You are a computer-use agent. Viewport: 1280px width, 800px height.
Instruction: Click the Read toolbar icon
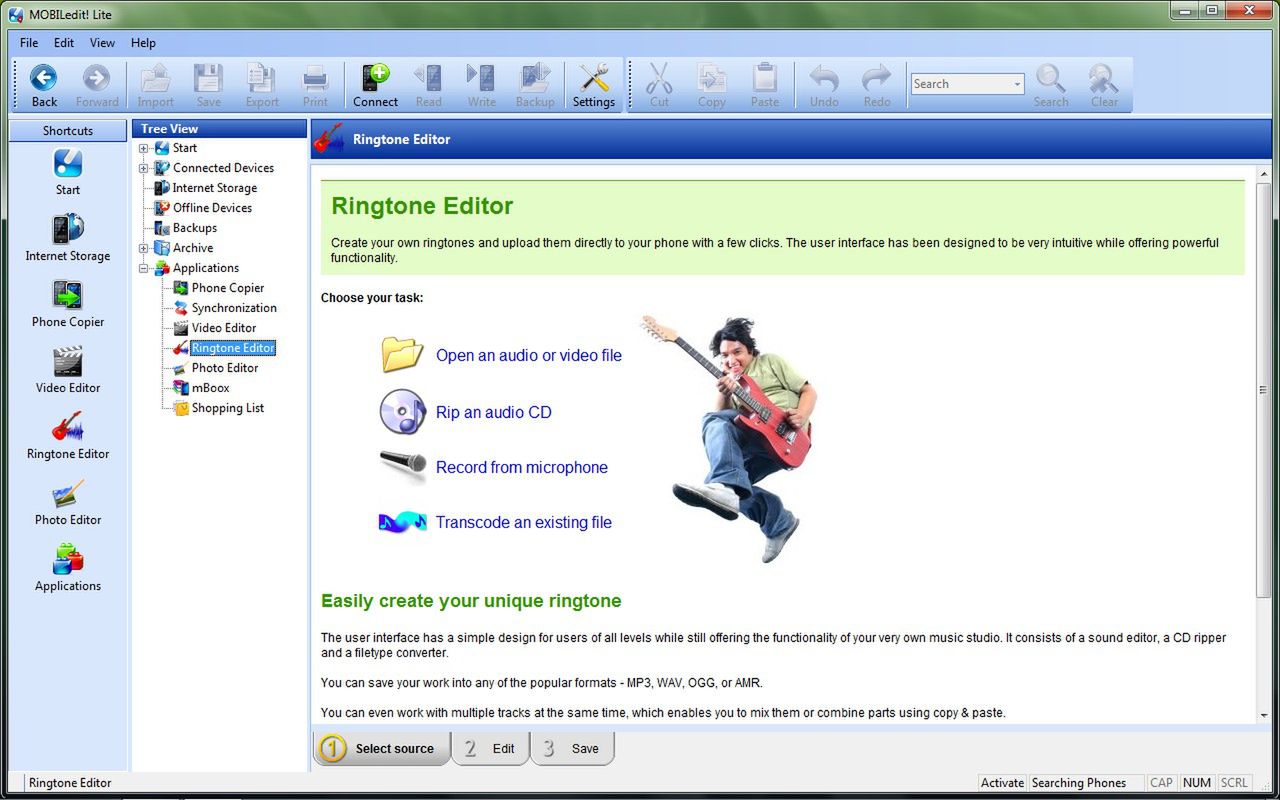tap(428, 85)
